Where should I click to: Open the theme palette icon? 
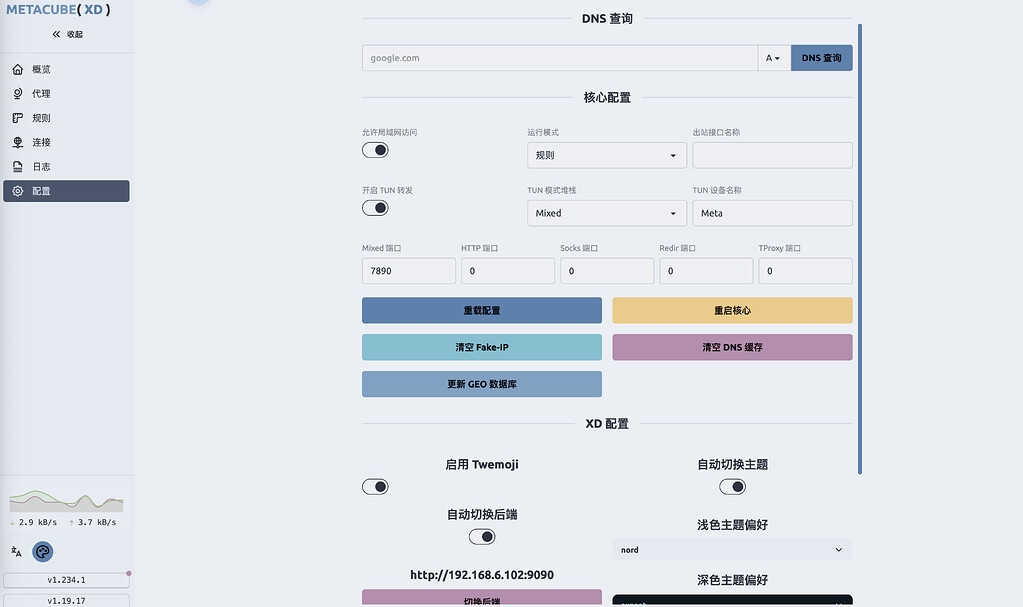pos(43,552)
